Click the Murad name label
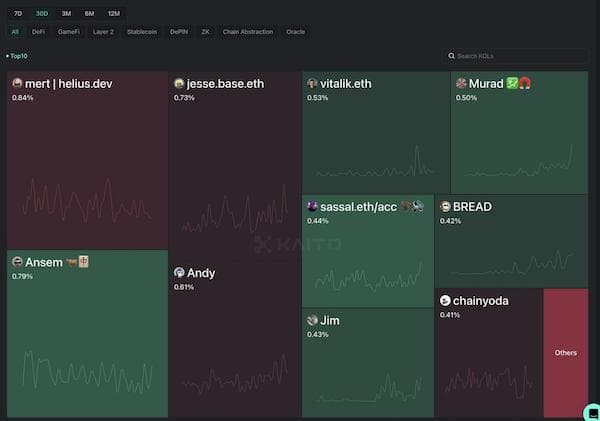This screenshot has height=421, width=600. coord(486,83)
